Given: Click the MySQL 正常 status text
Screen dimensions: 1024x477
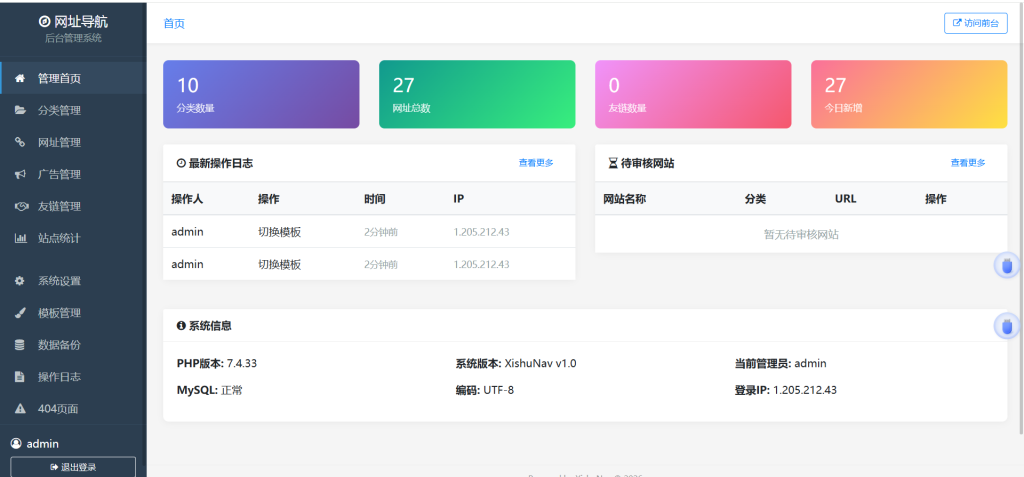Looking at the screenshot, I should pos(210,391).
